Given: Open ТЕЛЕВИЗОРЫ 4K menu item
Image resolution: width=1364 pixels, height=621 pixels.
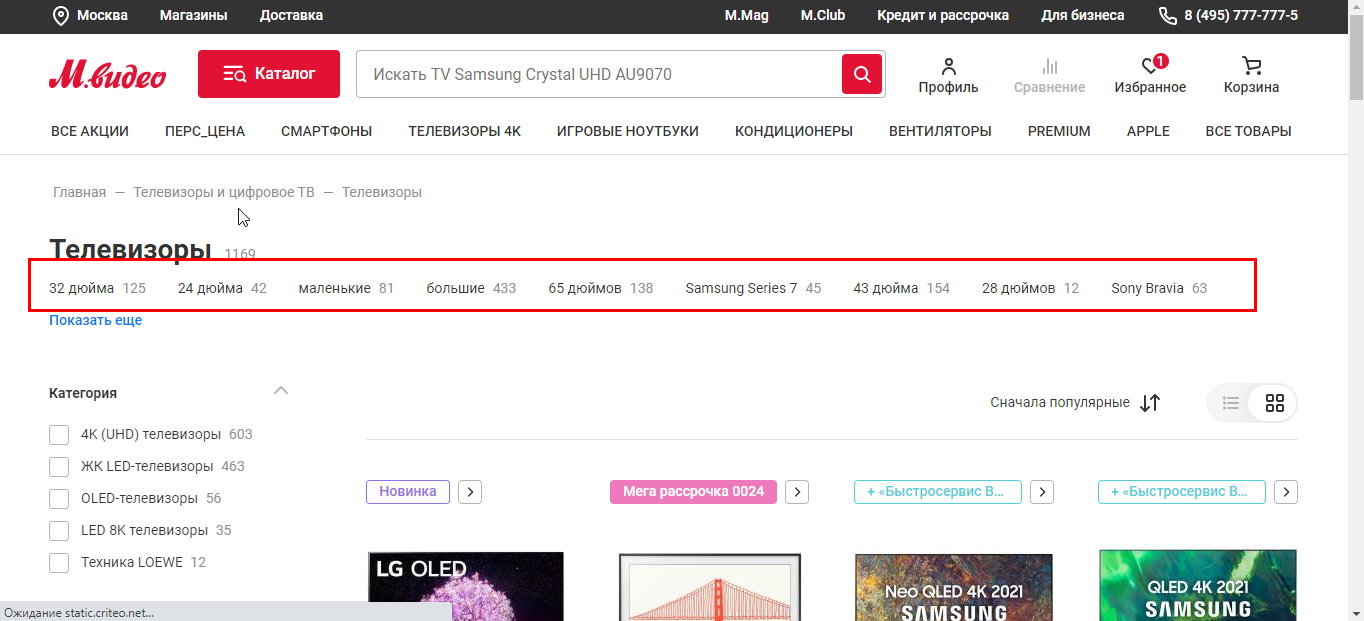Looking at the screenshot, I should [x=465, y=131].
